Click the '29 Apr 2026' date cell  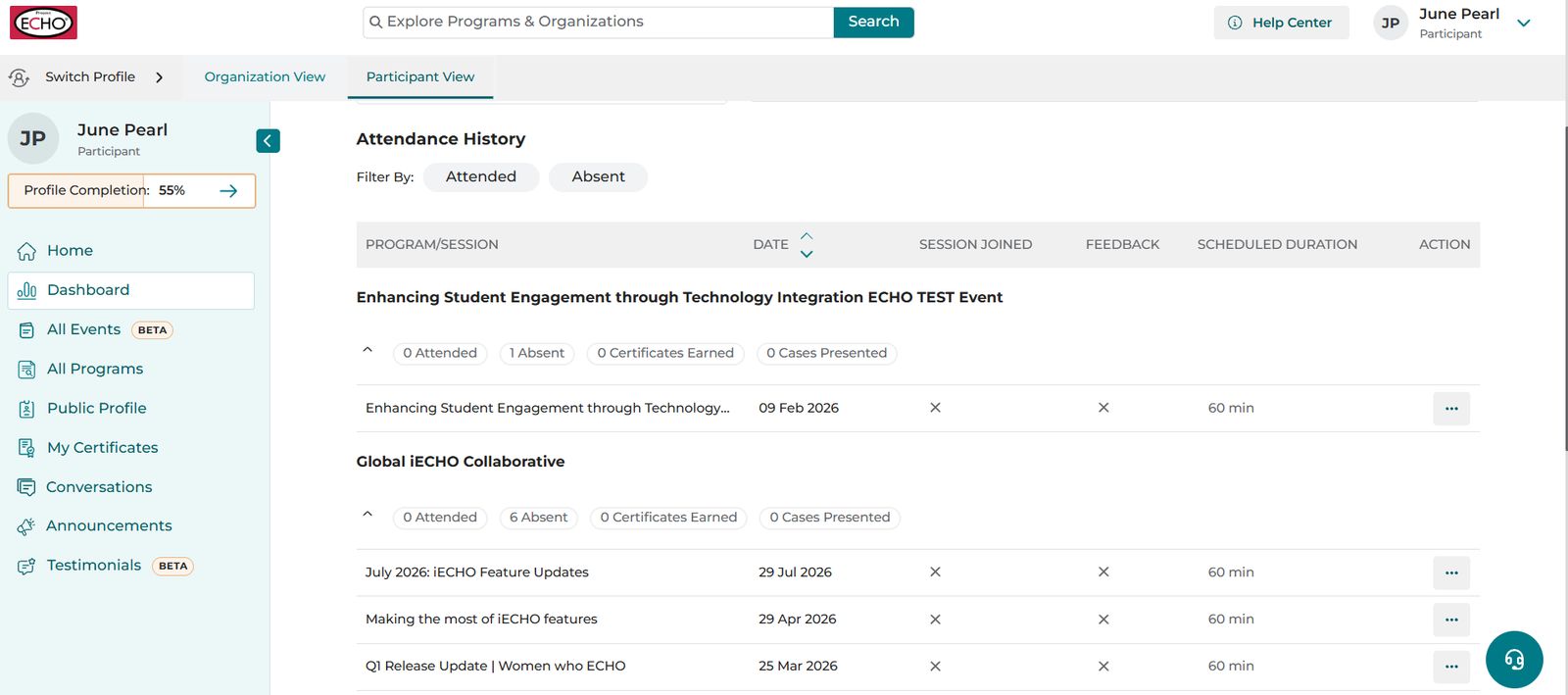798,620
